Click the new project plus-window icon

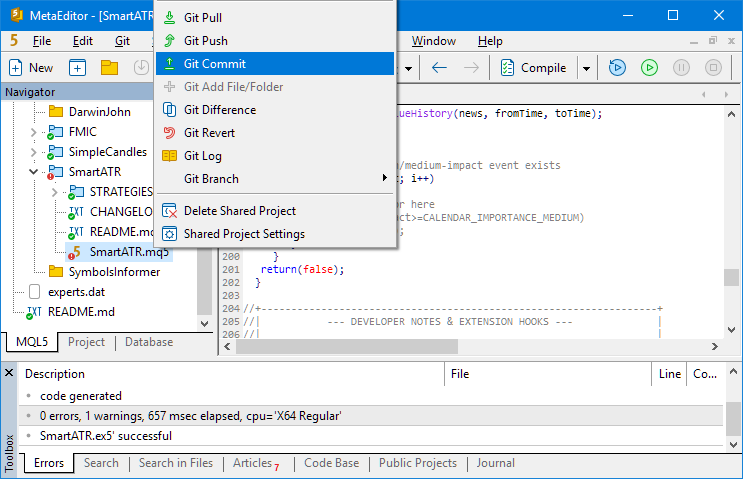[x=77, y=68]
